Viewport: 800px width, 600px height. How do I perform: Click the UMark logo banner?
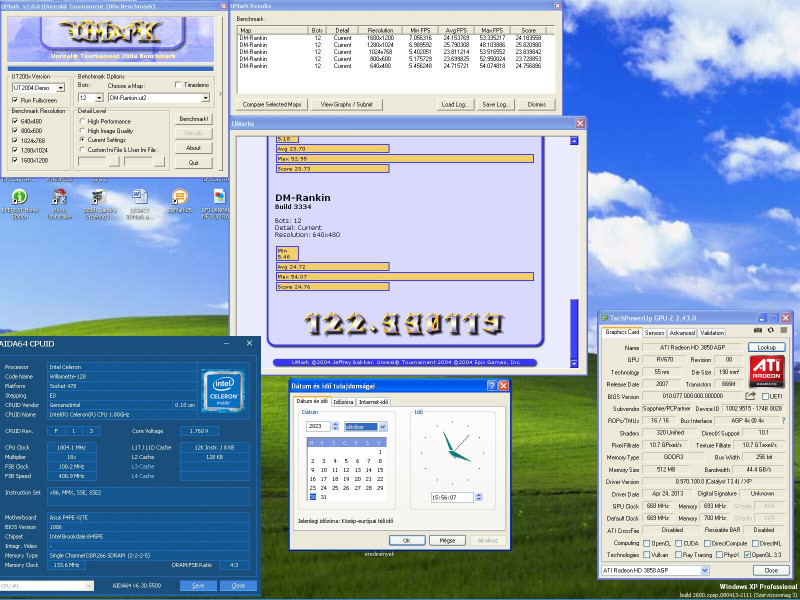click(111, 39)
